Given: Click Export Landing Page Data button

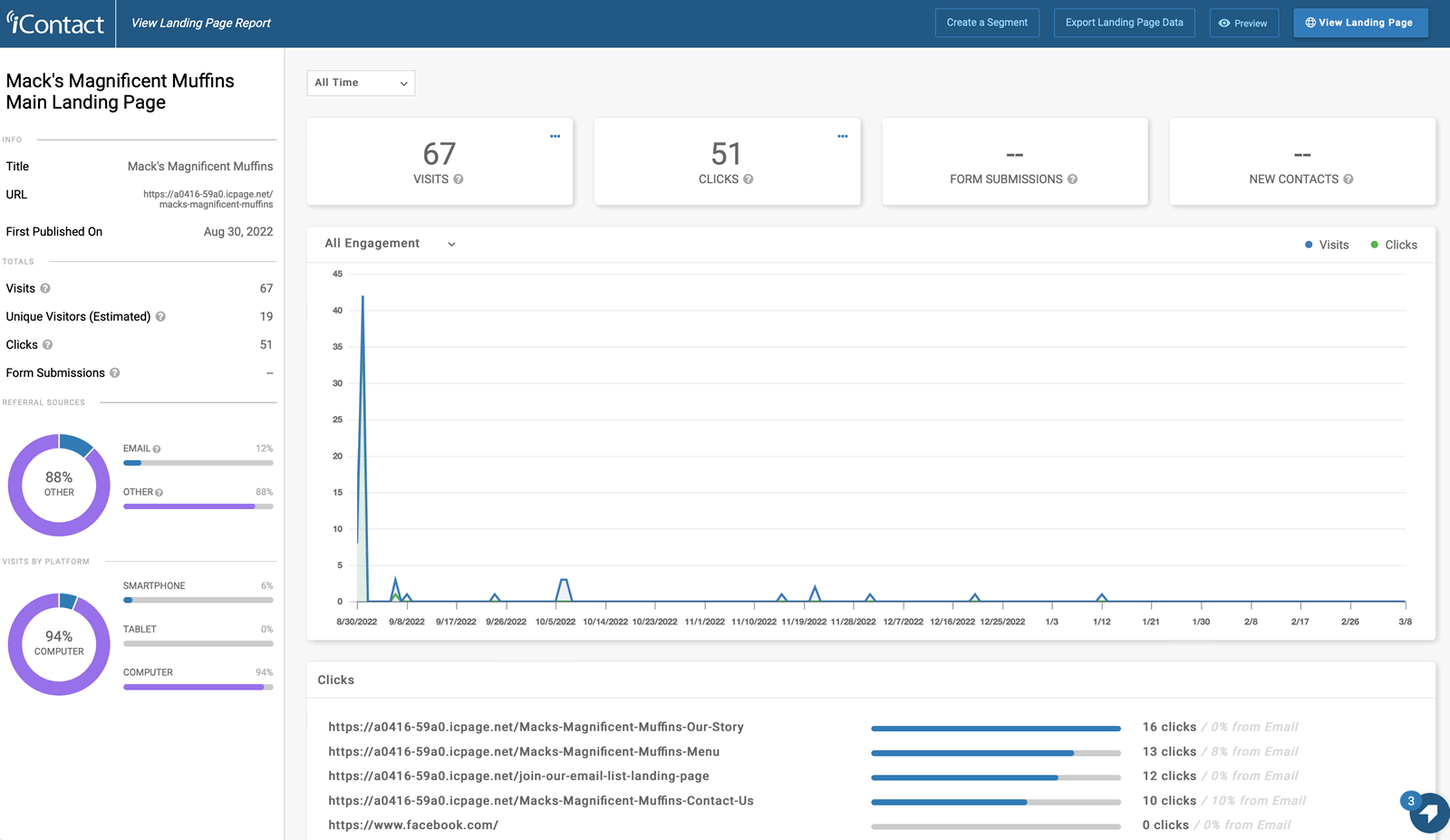Looking at the screenshot, I should pyautogui.click(x=1124, y=23).
